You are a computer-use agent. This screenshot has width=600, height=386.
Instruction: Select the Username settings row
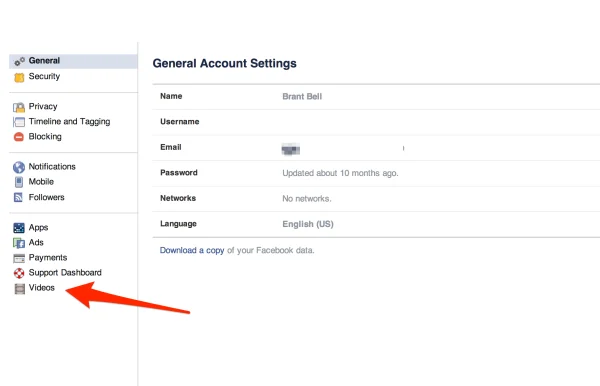(x=376, y=122)
